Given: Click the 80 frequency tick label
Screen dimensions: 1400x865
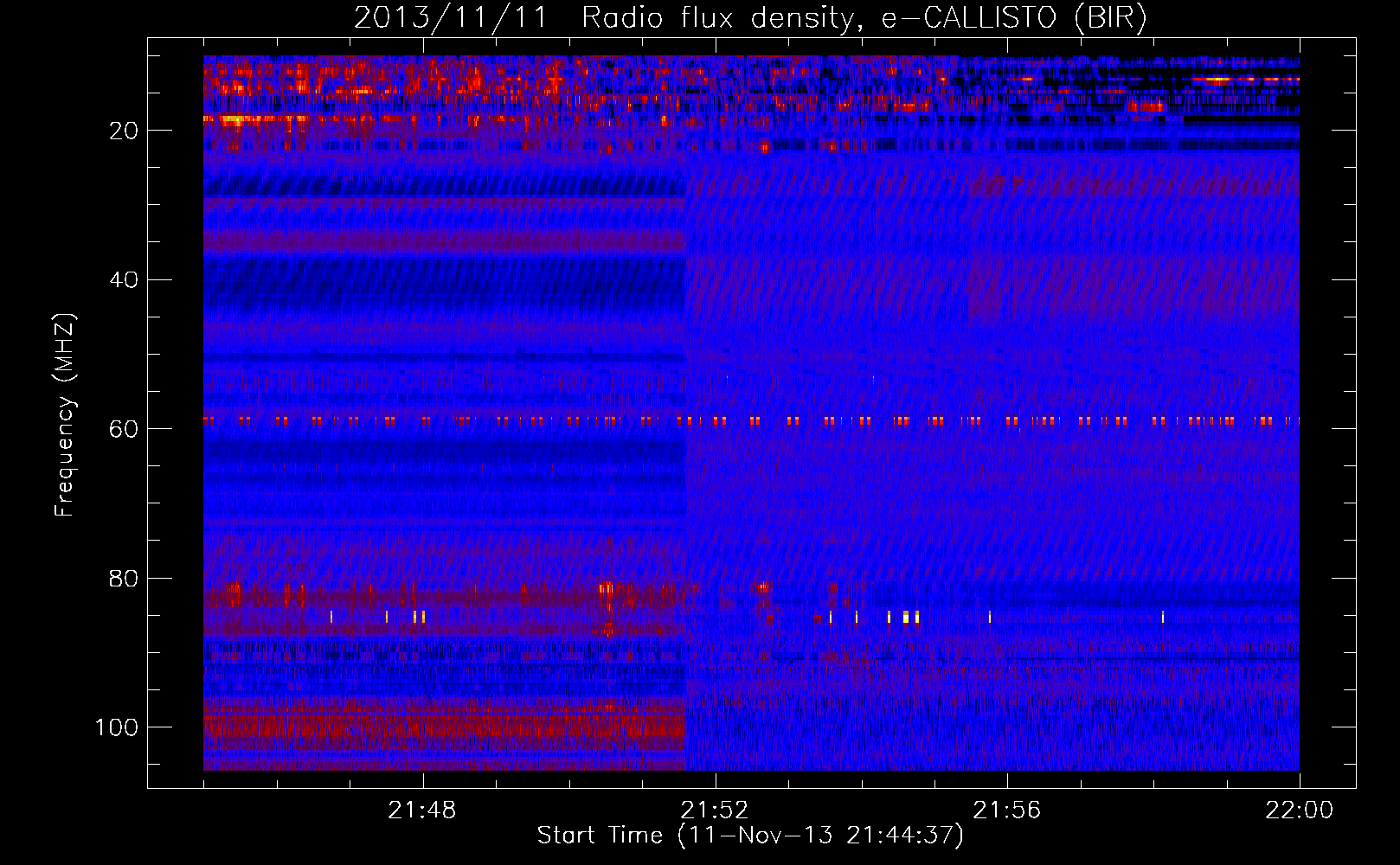Looking at the screenshot, I should (125, 579).
